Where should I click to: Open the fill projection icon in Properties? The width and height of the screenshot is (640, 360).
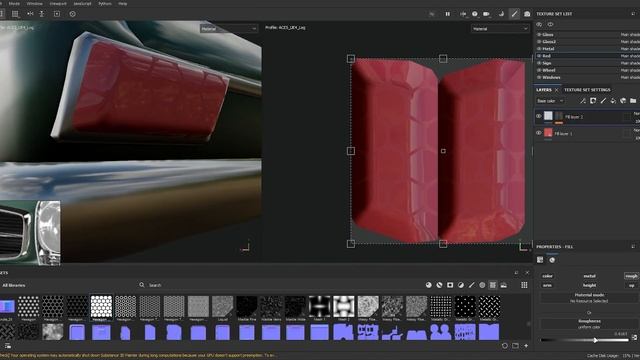(540, 260)
